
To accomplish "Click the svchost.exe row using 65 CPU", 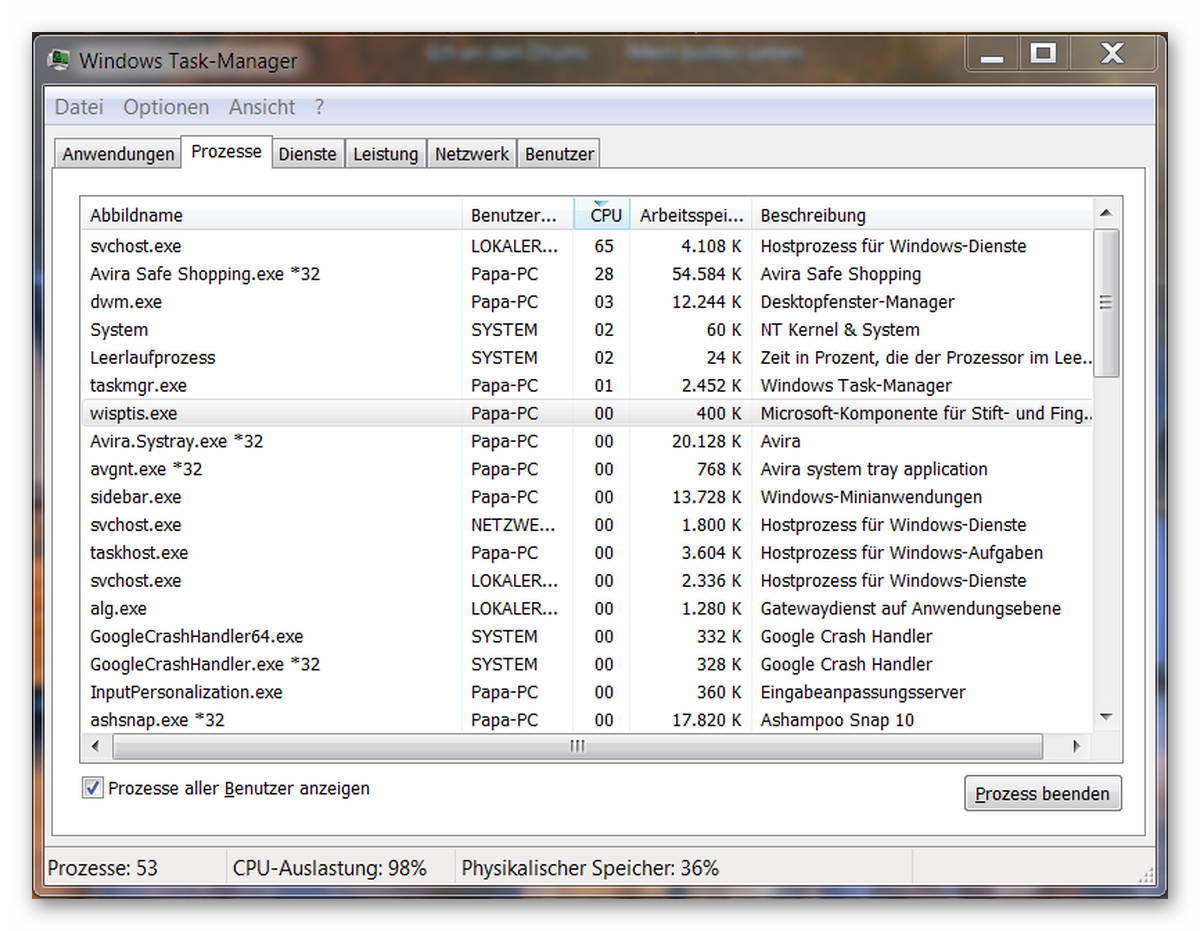I will (x=588, y=246).
